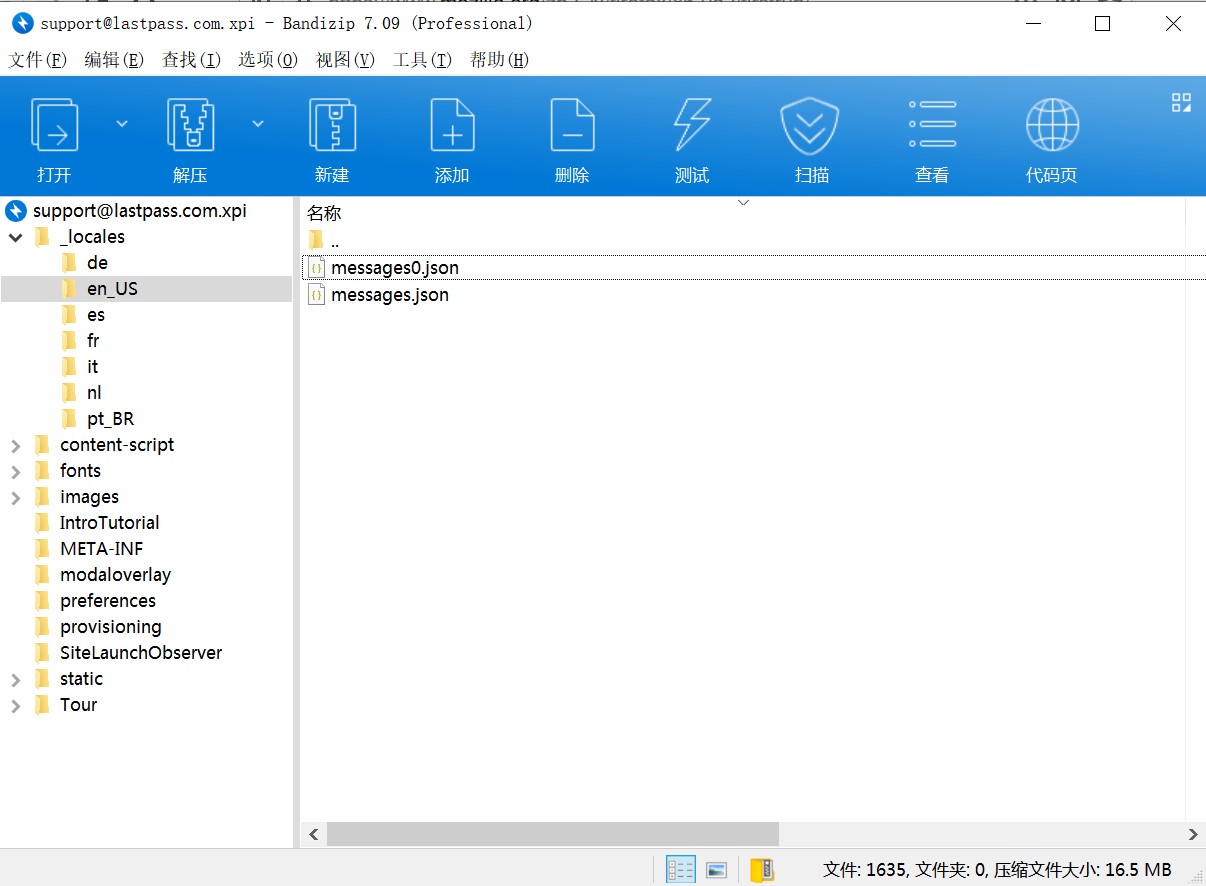This screenshot has width=1206, height=886.
Task: Select the support@lastpass.com.xpi root node
Action: point(139,211)
